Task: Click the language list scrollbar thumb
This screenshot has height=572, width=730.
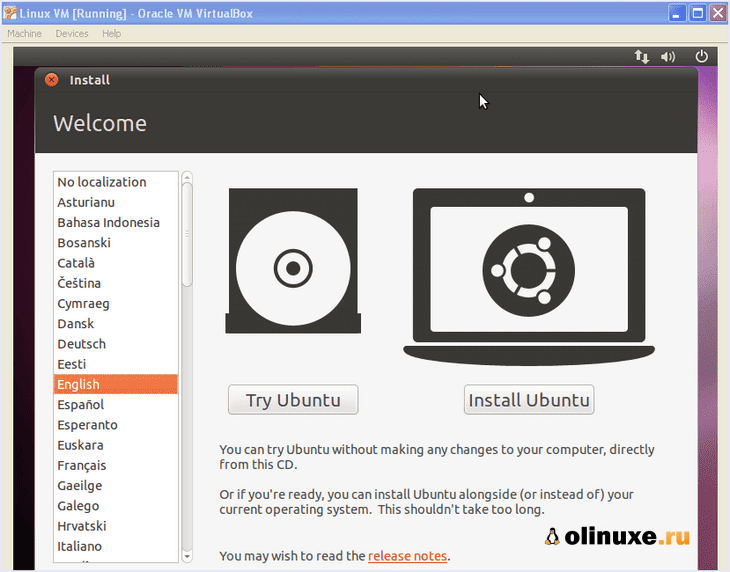Action: click(187, 234)
